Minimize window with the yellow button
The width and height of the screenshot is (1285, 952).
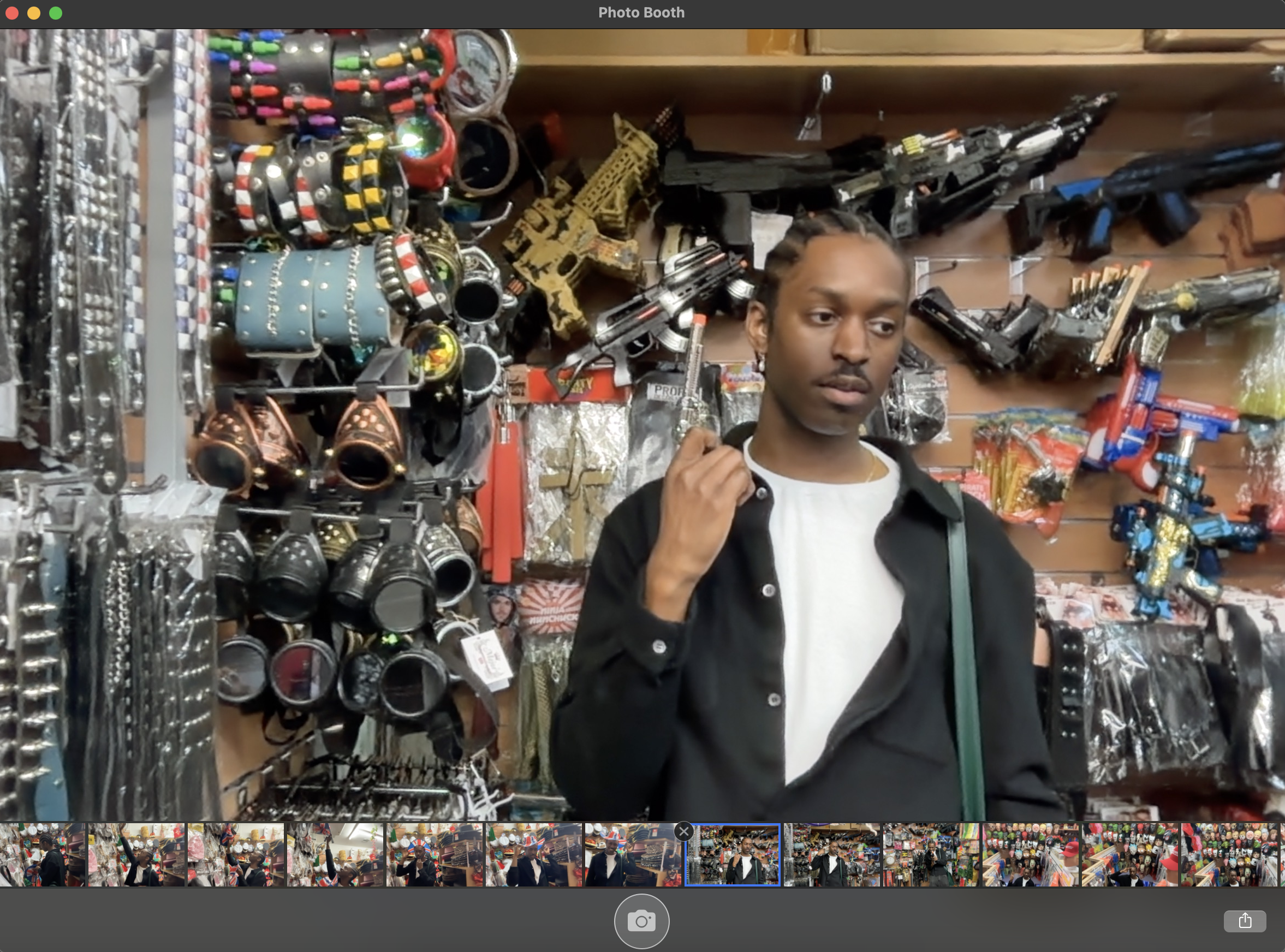pyautogui.click(x=34, y=13)
